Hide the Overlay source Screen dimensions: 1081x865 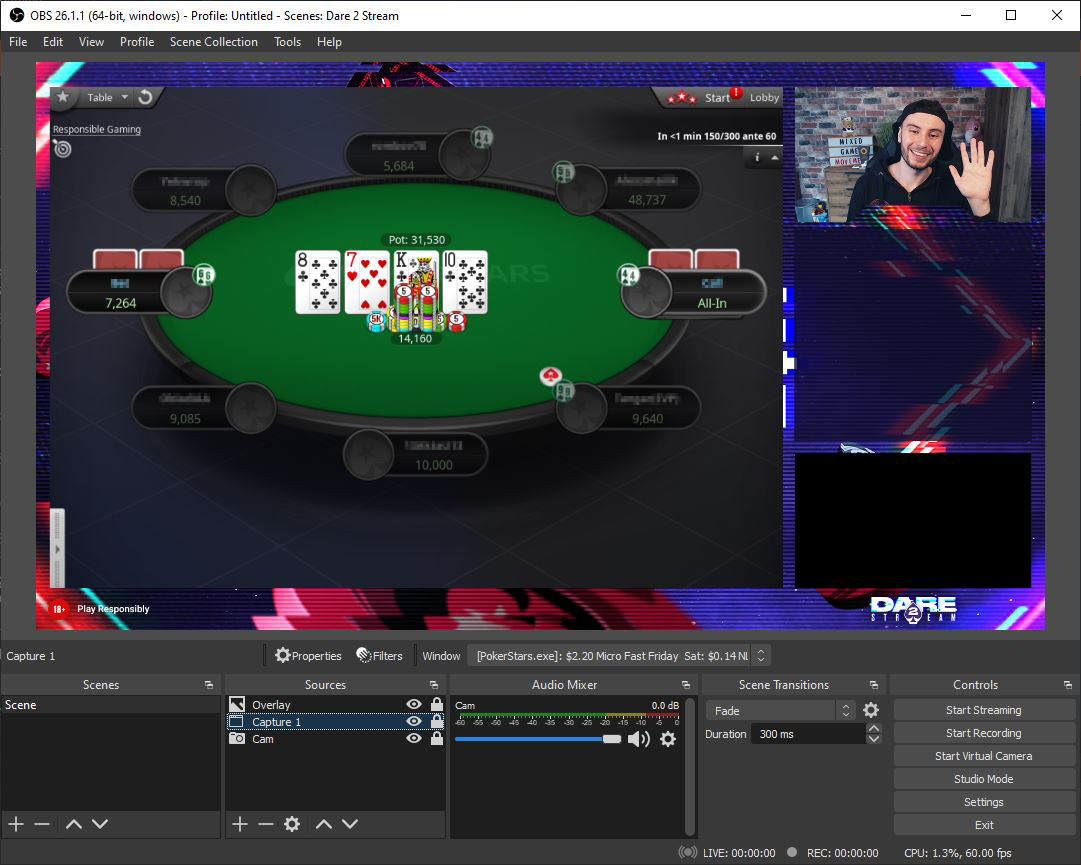tap(413, 704)
